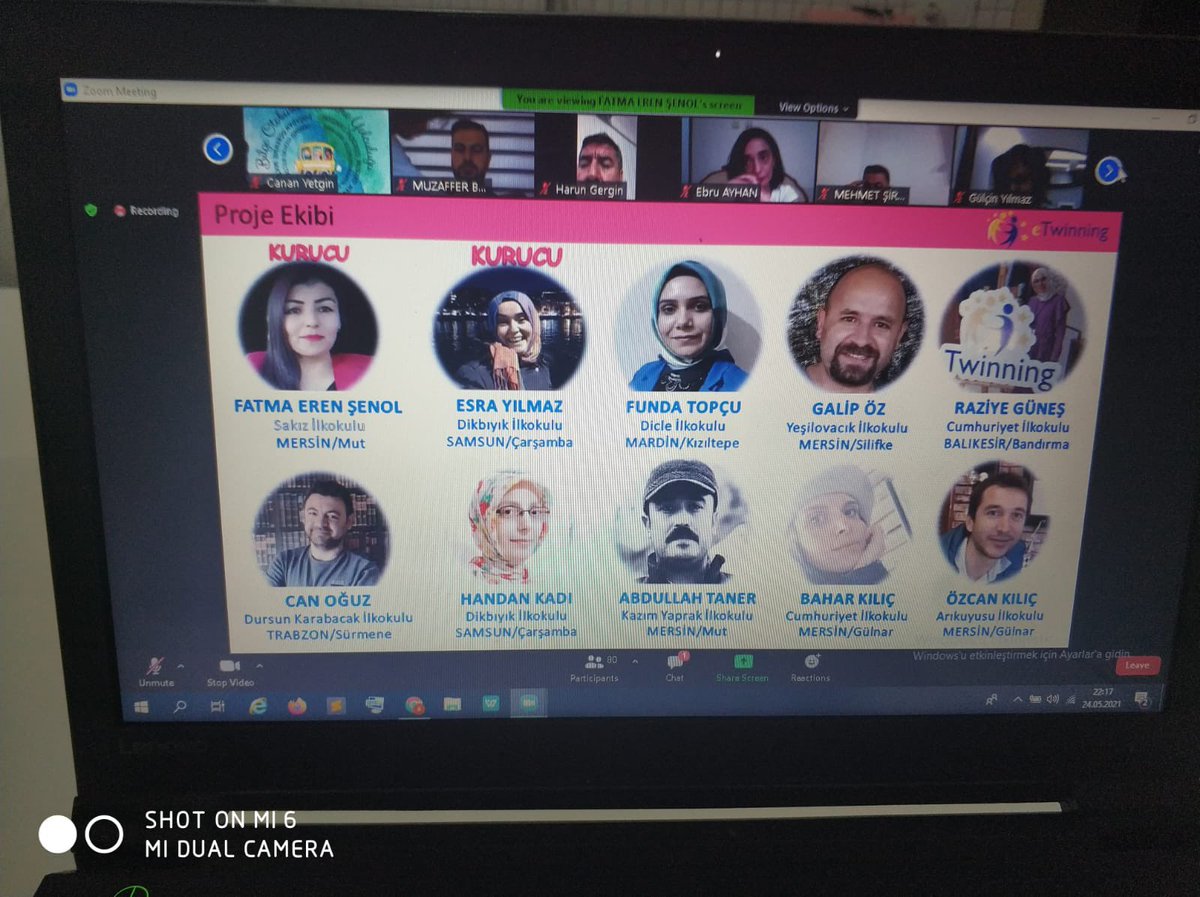The image size is (1200, 897).
Task: Open the volume control in system tray
Action: [x=1052, y=699]
